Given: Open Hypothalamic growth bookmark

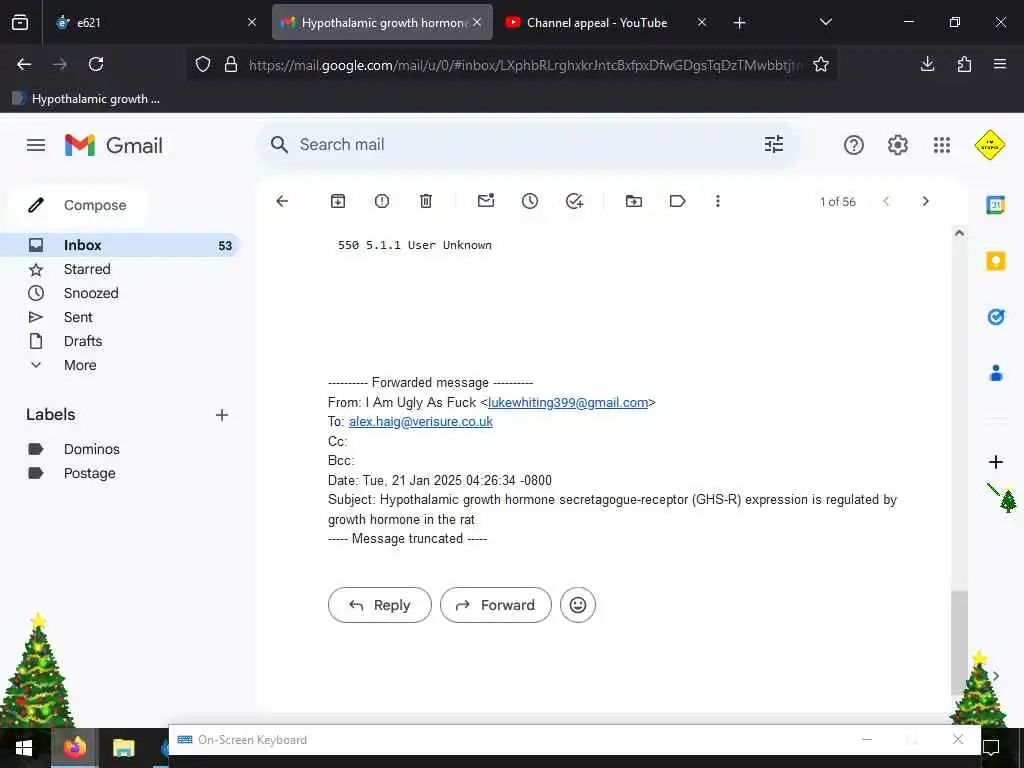Looking at the screenshot, I should tap(86, 99).
